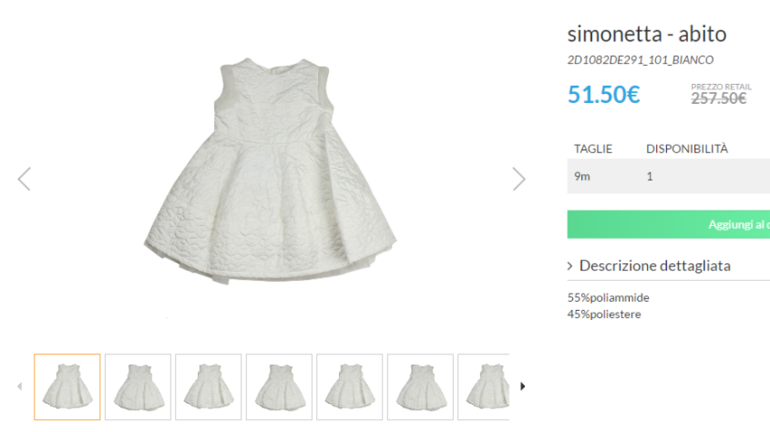Expand the Descrizione dettagliata section
The width and height of the screenshot is (770, 432).
point(654,266)
